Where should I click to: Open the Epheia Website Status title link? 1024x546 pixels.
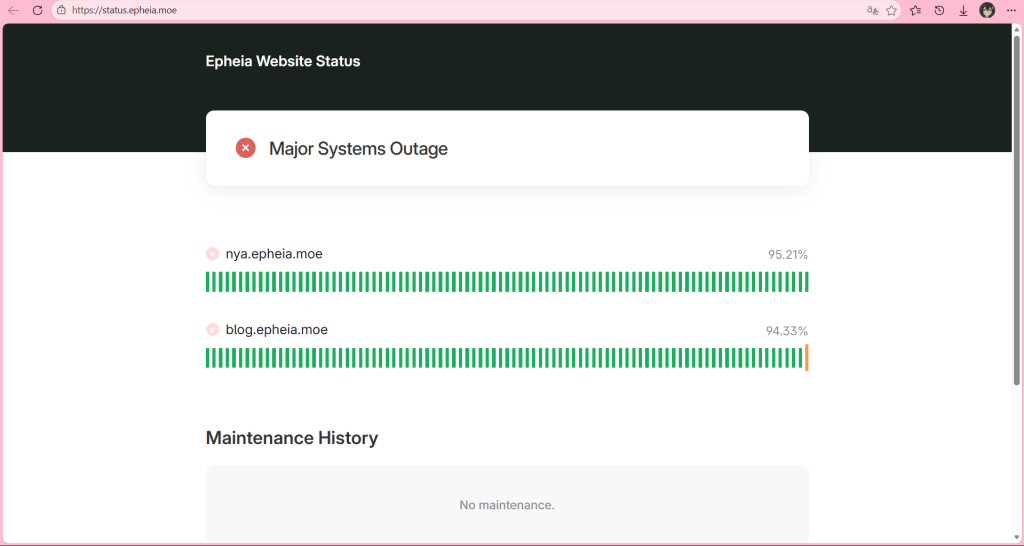click(283, 61)
